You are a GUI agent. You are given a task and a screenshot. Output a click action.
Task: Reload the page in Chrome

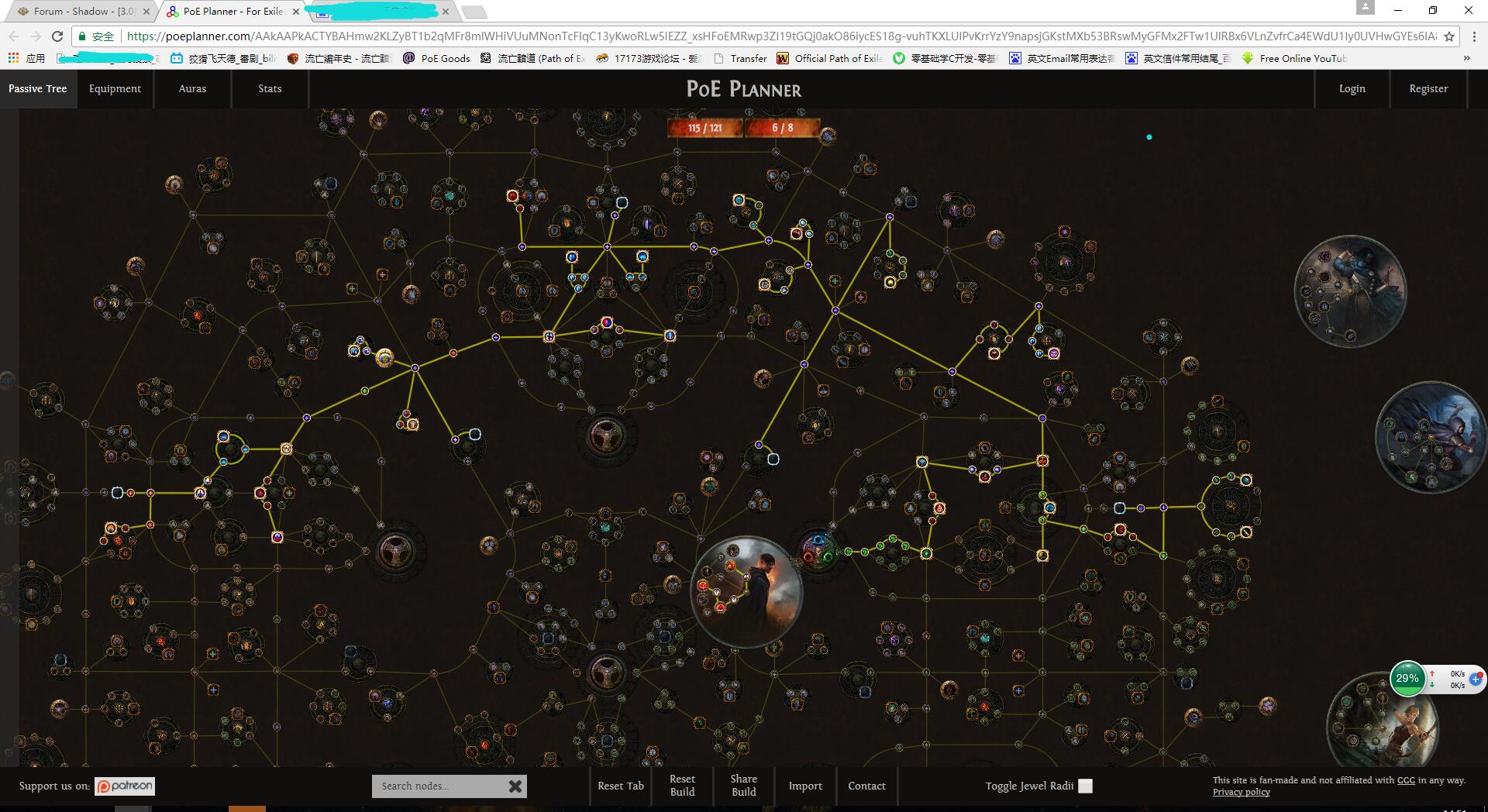click(x=57, y=36)
